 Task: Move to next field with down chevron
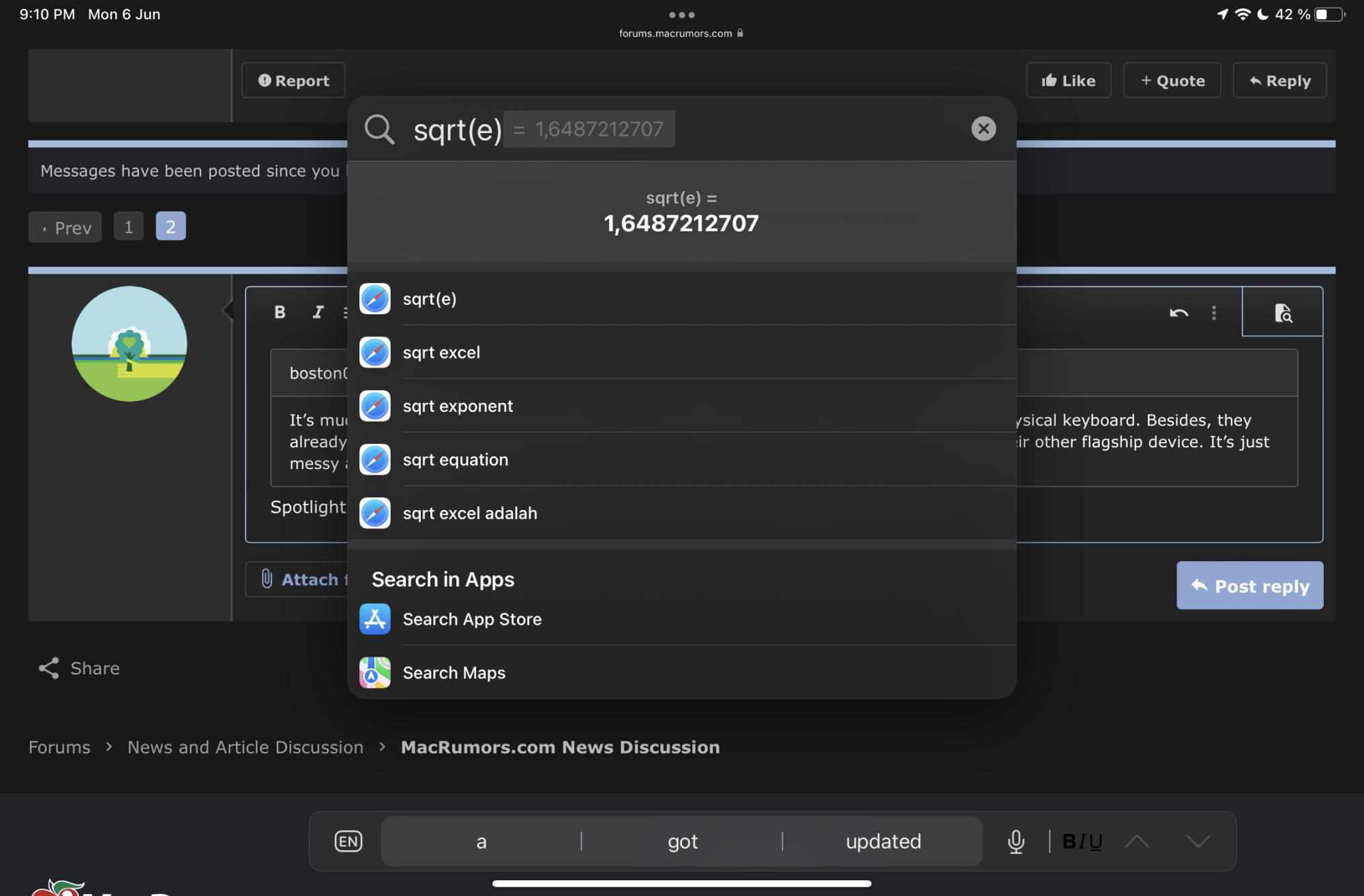(1198, 841)
